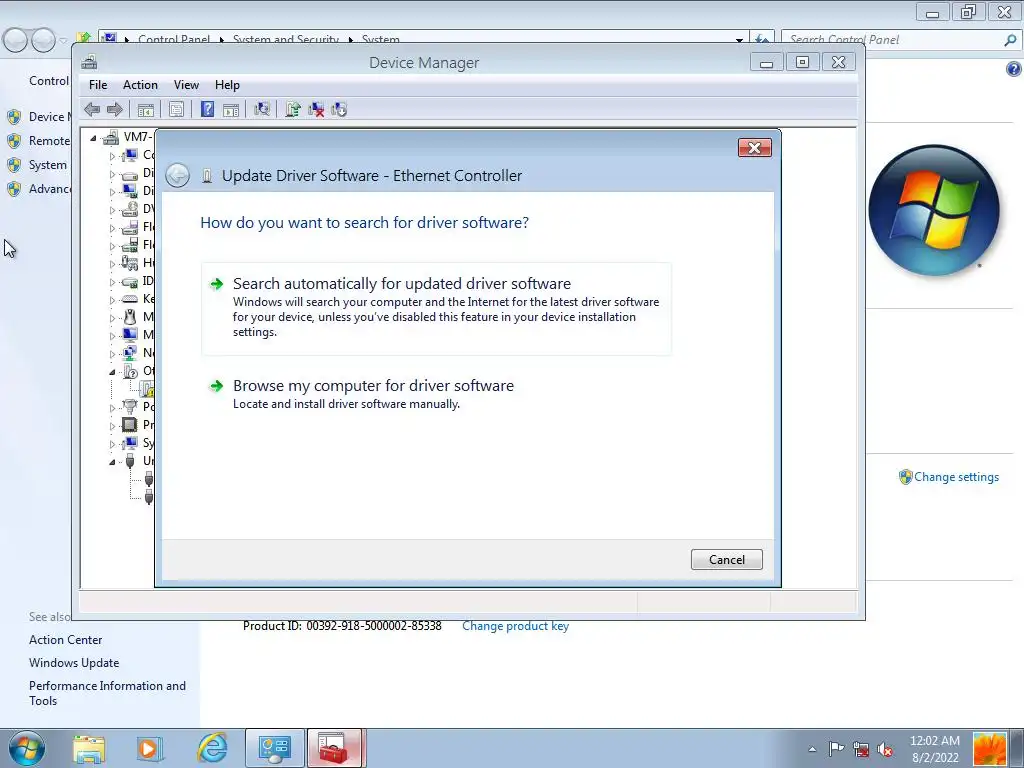Open Performance Information and Tools link
The image size is (1024, 768).
pyautogui.click(x=107, y=693)
